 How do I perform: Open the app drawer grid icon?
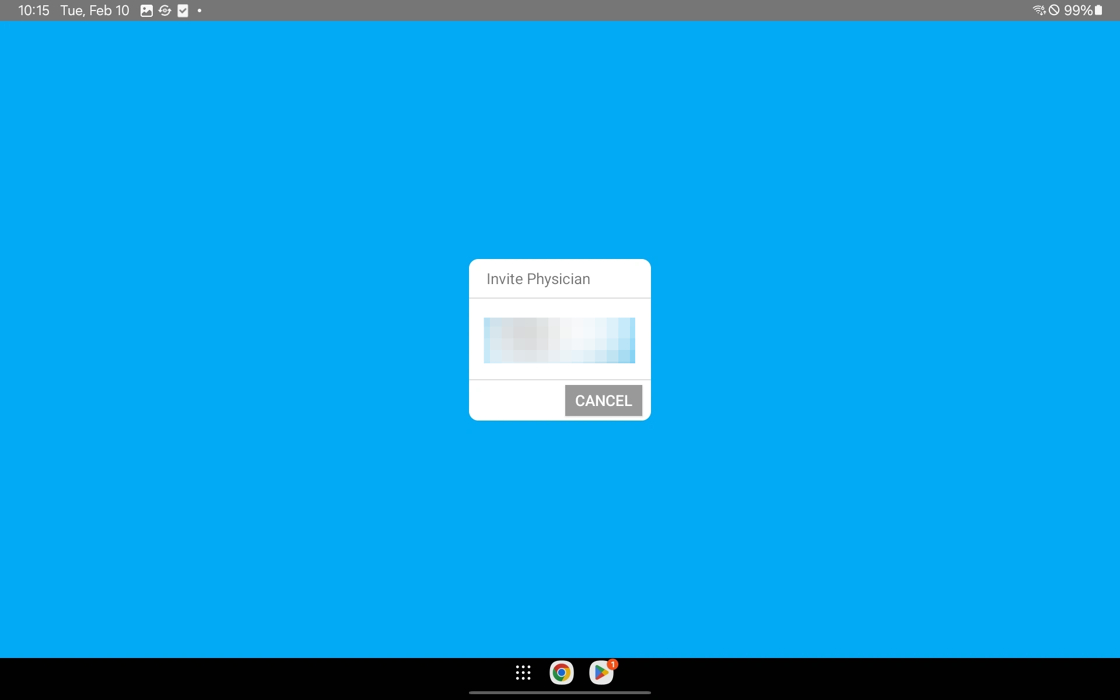pos(523,673)
